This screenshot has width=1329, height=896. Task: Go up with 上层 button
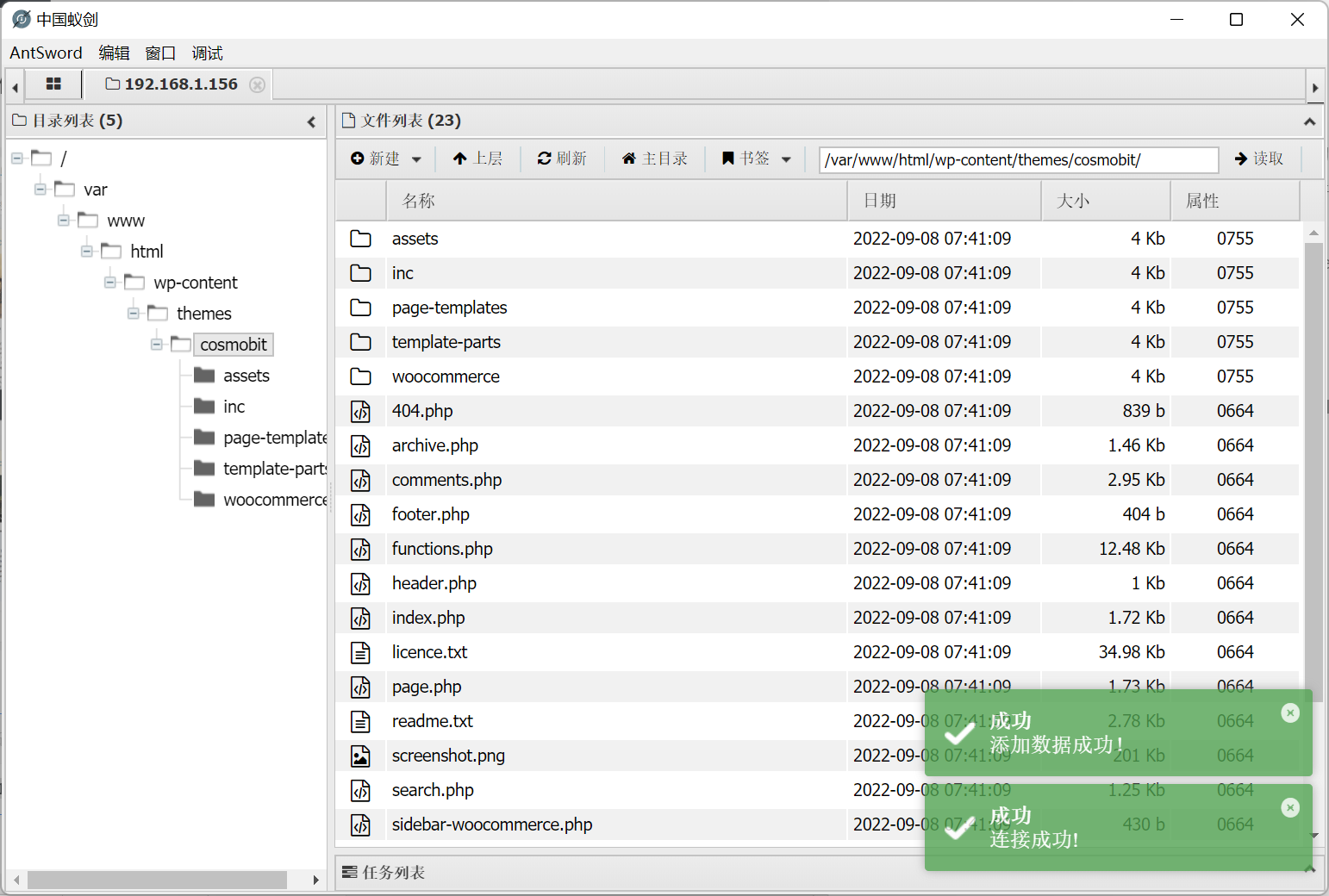(x=477, y=159)
